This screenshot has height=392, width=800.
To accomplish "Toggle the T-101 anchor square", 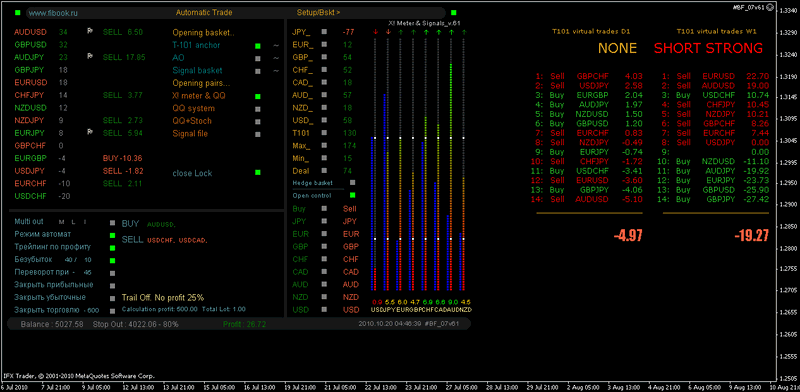I will (x=258, y=45).
